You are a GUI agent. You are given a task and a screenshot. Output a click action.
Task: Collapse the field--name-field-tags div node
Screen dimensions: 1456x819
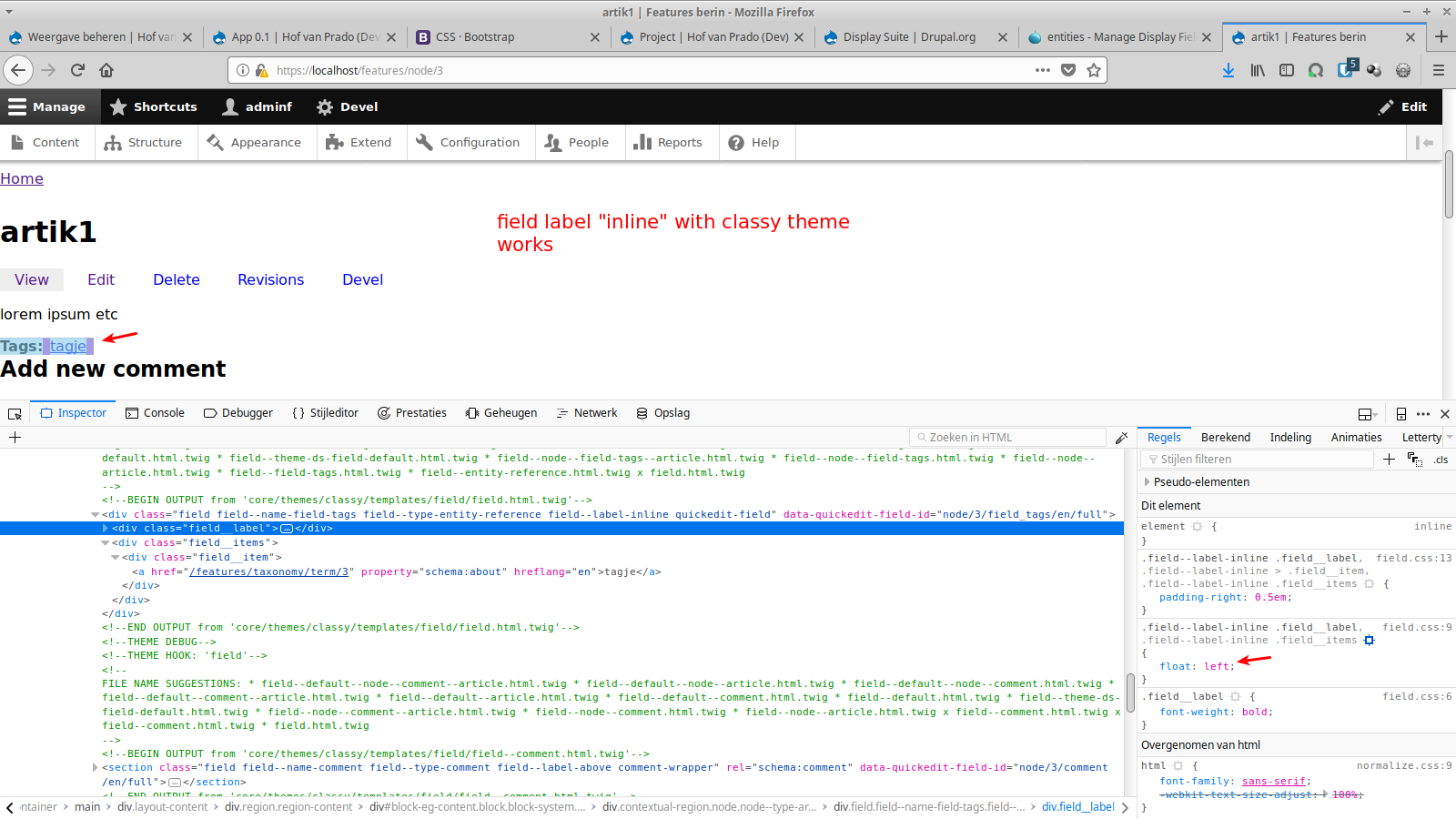point(96,515)
